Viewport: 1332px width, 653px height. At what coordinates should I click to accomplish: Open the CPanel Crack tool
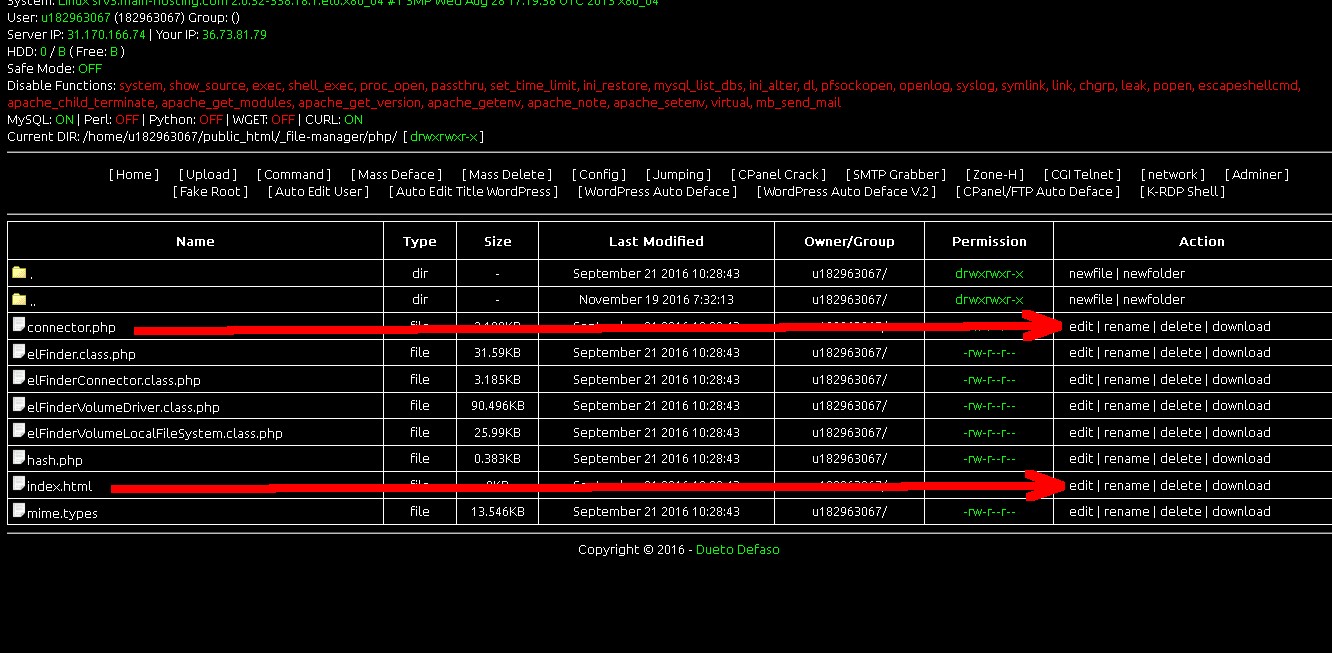(778, 174)
